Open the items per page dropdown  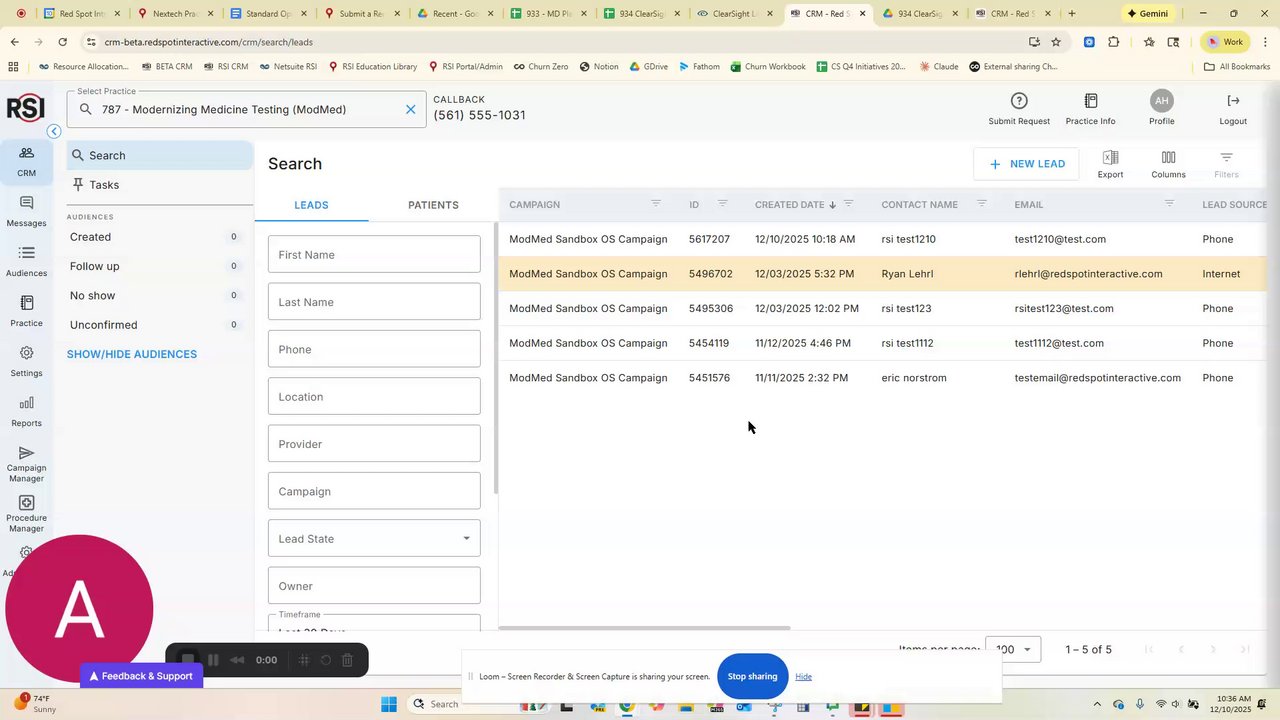1013,649
